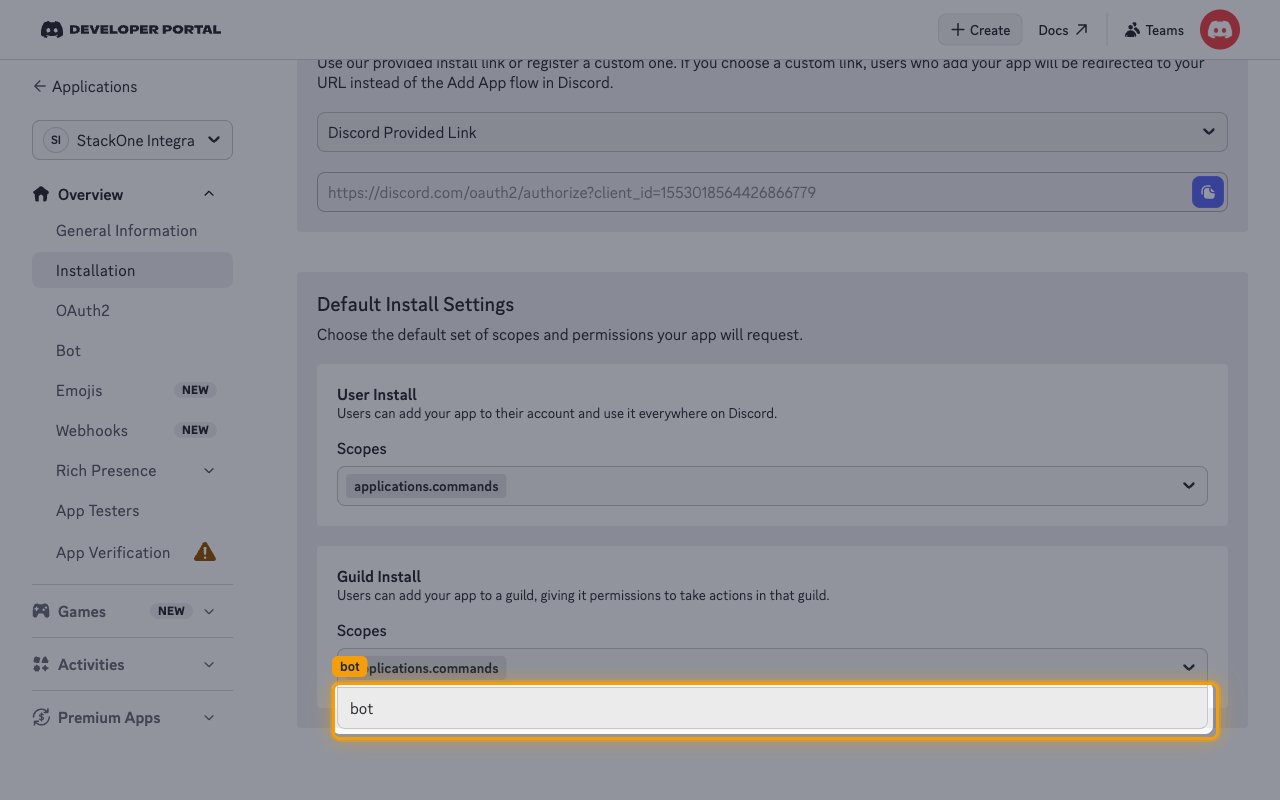Click the Overview home icon

(x=41, y=194)
